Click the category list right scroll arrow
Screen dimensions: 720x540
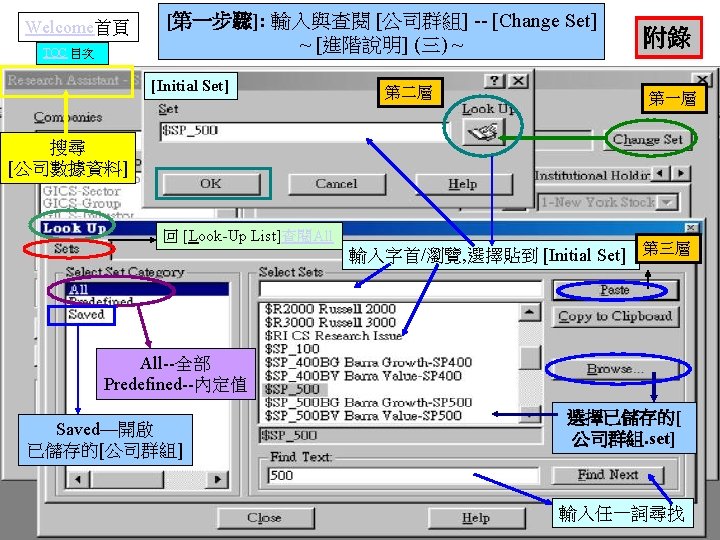[x=218, y=479]
